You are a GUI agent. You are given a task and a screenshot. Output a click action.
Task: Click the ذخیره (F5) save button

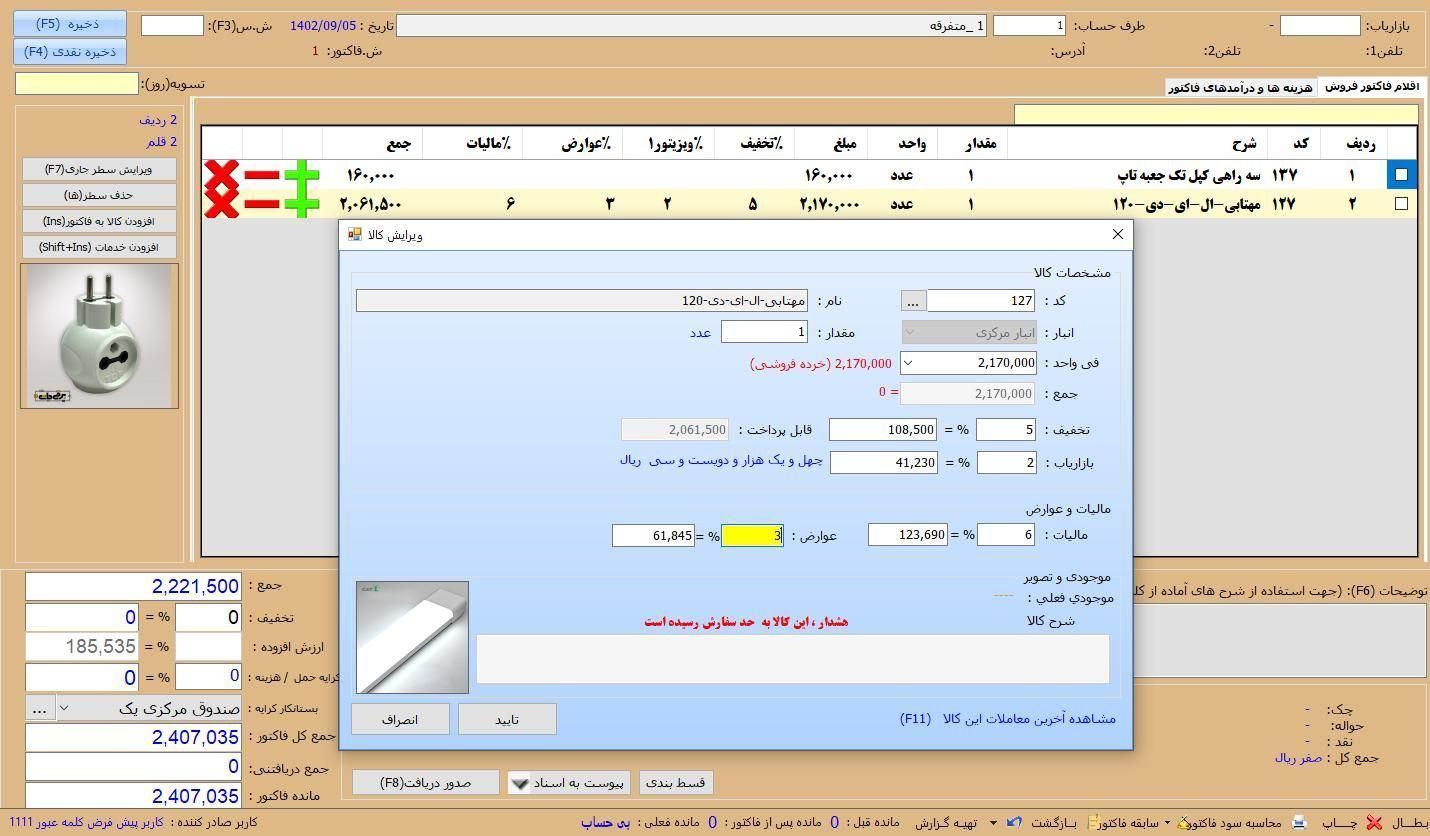coord(70,23)
